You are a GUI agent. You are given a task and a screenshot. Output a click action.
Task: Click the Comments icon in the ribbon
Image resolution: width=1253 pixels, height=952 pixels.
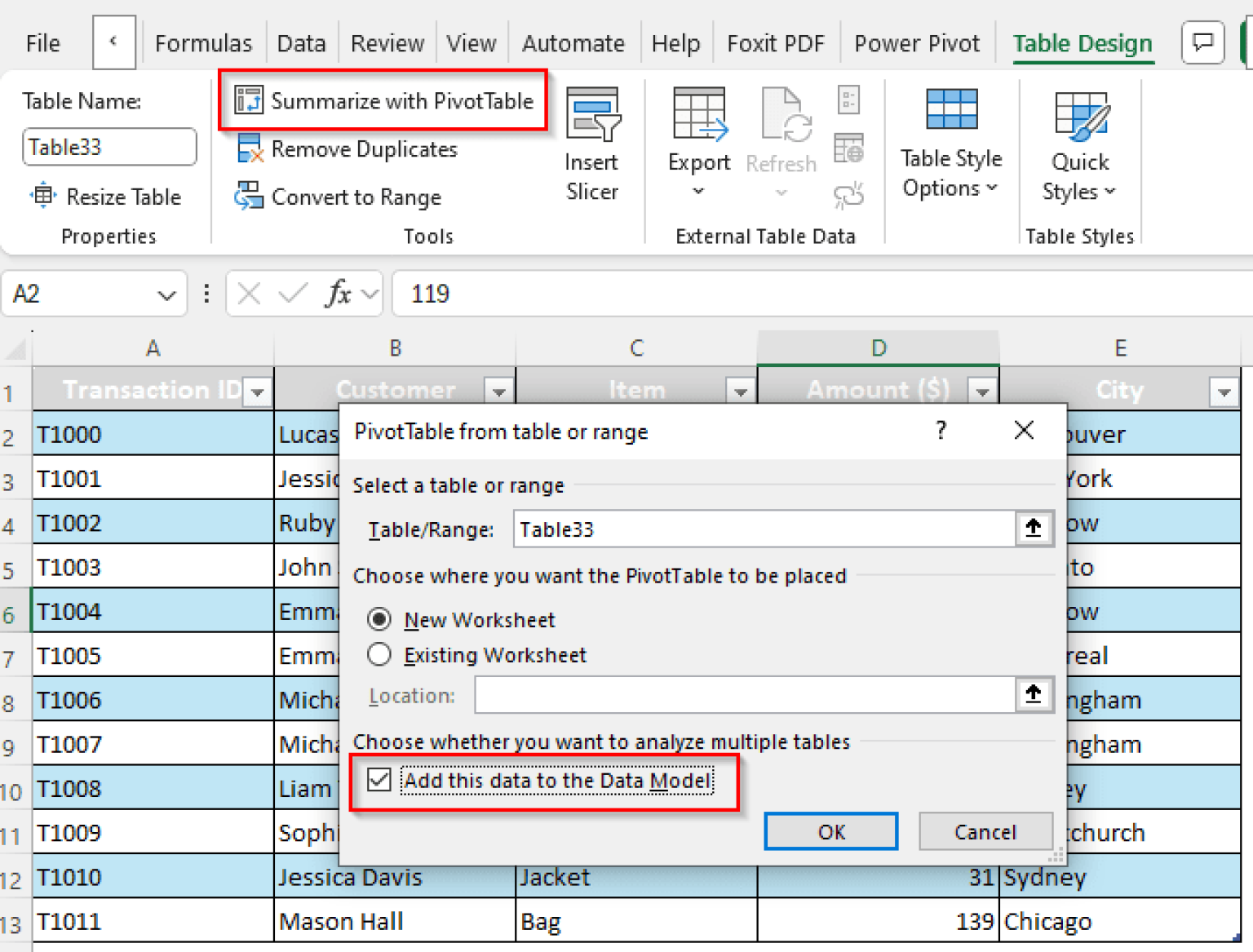click(x=1202, y=42)
